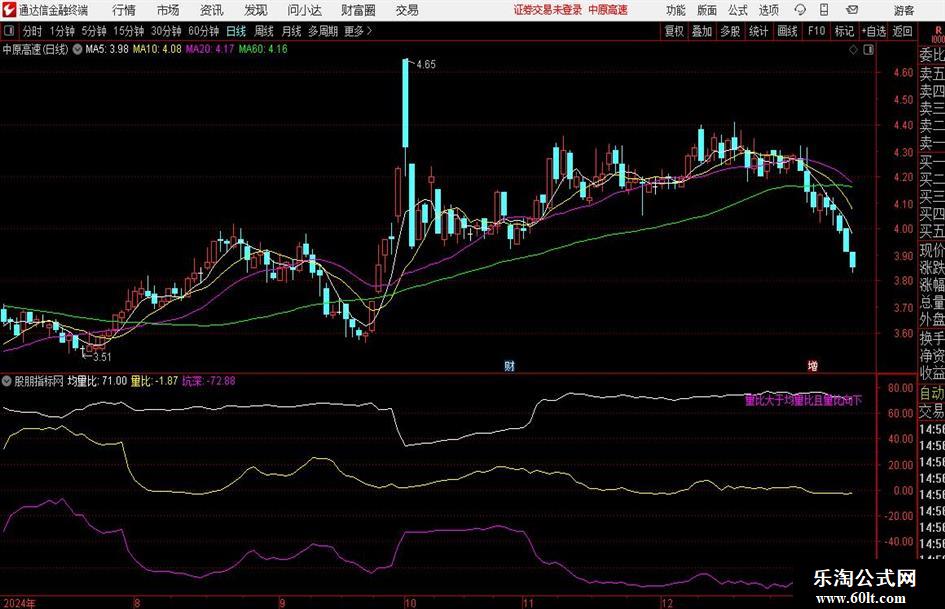Open the 财富圈 menu
This screenshot has height=609, width=945.
click(358, 10)
